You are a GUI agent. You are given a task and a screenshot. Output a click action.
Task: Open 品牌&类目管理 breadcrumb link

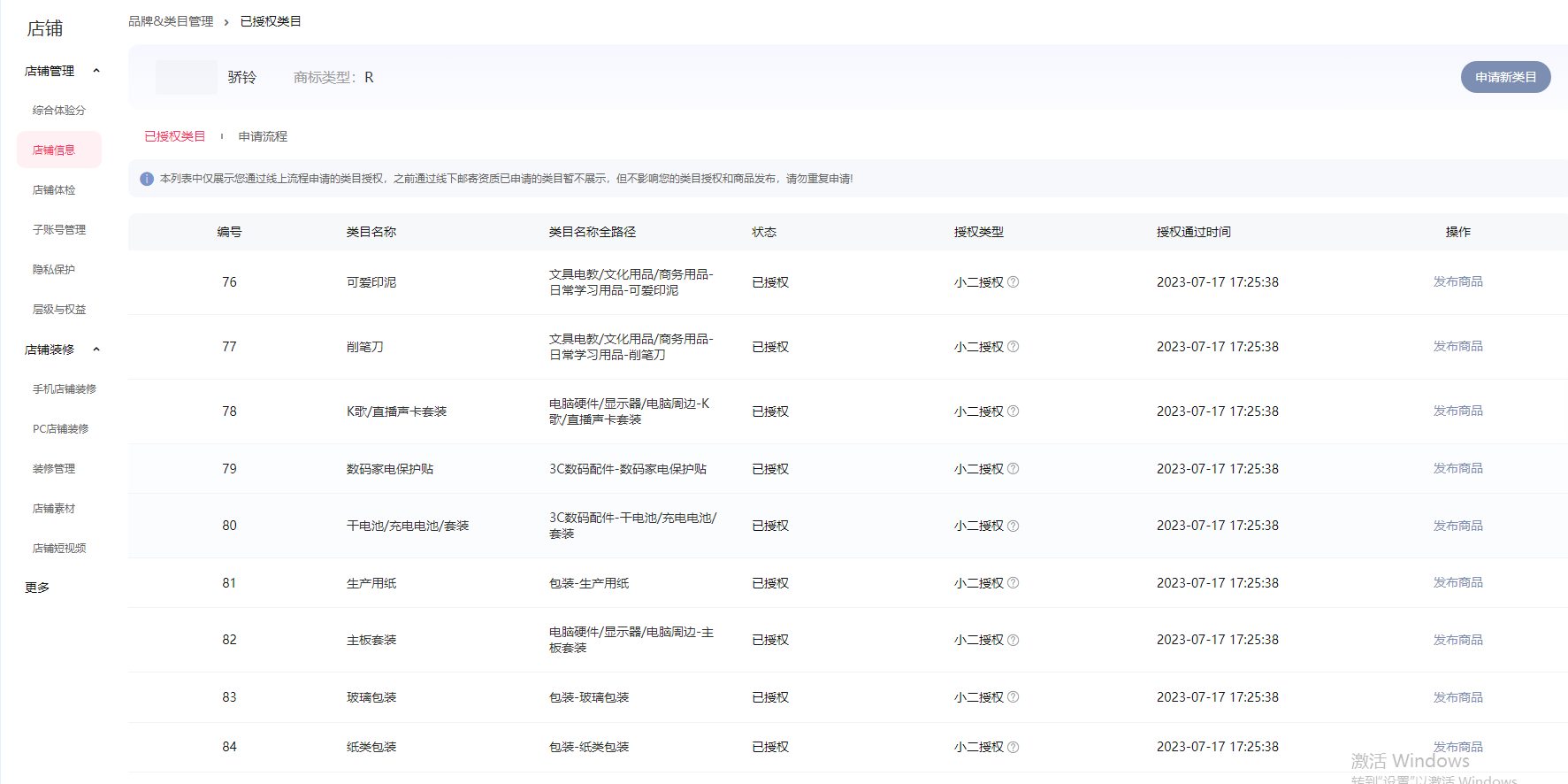171,21
